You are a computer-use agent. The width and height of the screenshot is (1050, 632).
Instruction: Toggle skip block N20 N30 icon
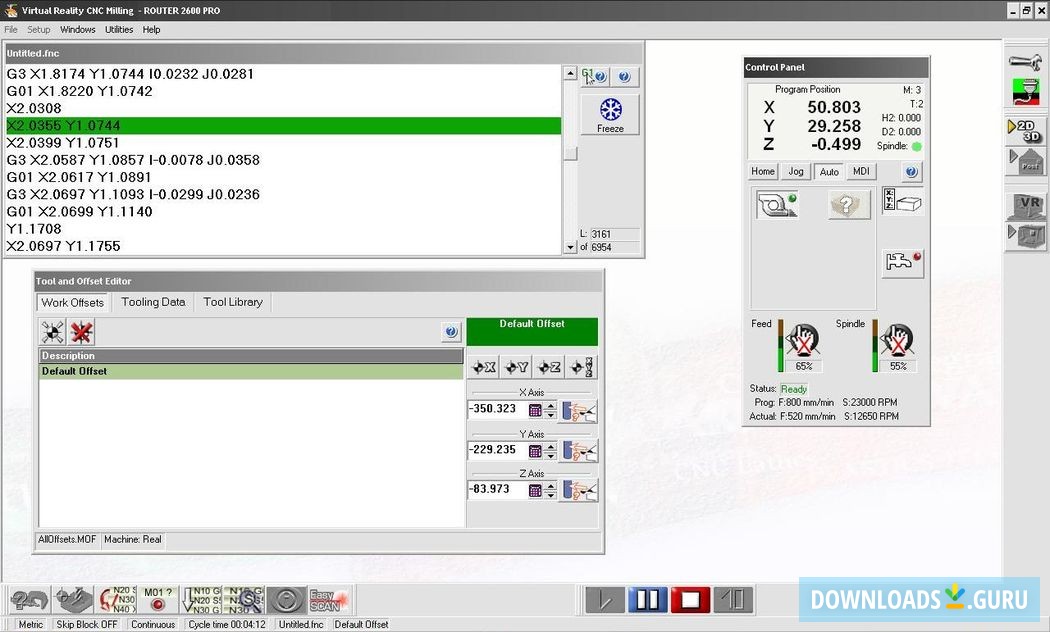116,600
